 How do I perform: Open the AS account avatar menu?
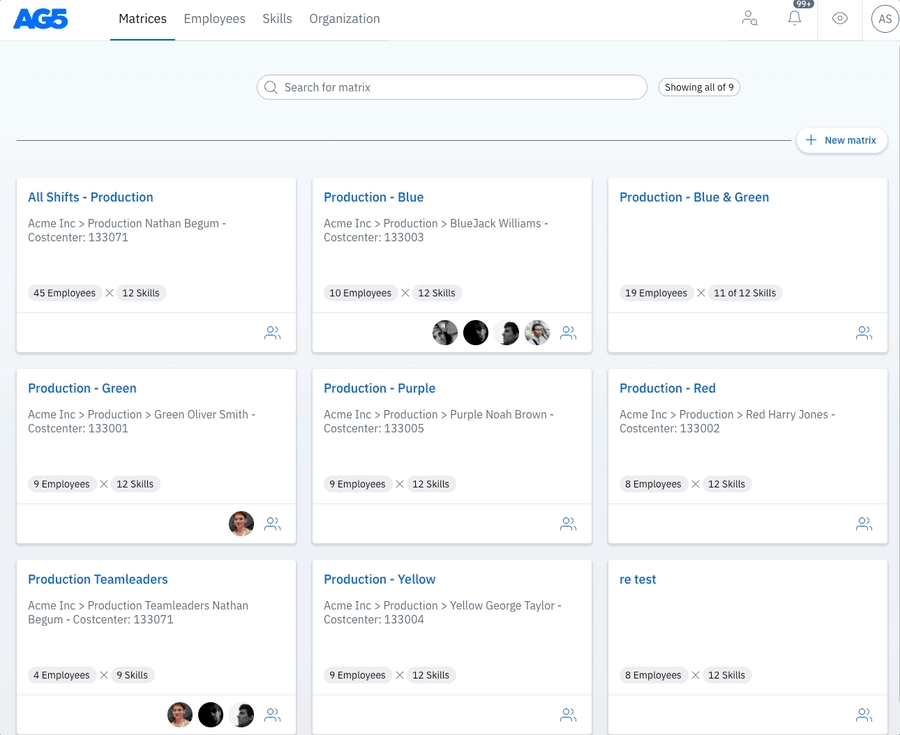[x=884, y=19]
